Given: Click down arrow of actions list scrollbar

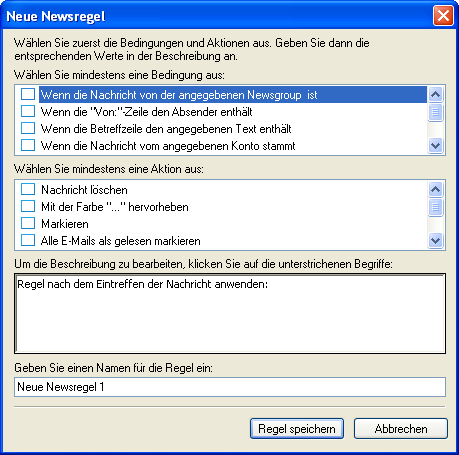Looking at the screenshot, I should (435, 240).
